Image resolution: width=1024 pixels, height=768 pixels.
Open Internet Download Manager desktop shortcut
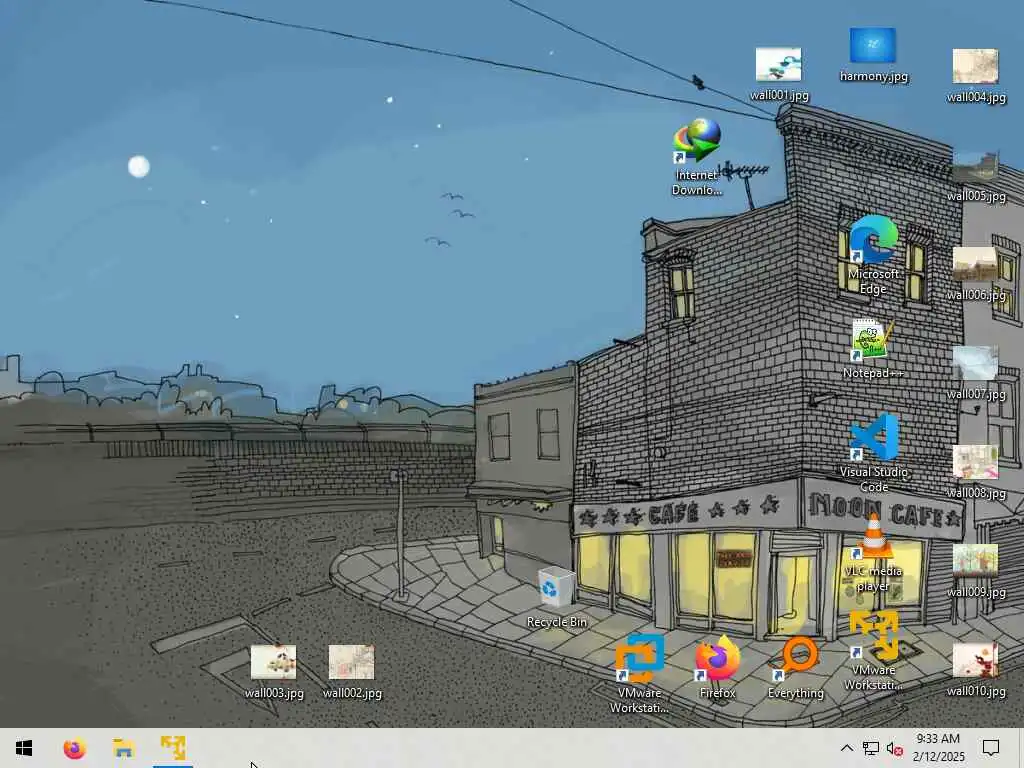[697, 157]
